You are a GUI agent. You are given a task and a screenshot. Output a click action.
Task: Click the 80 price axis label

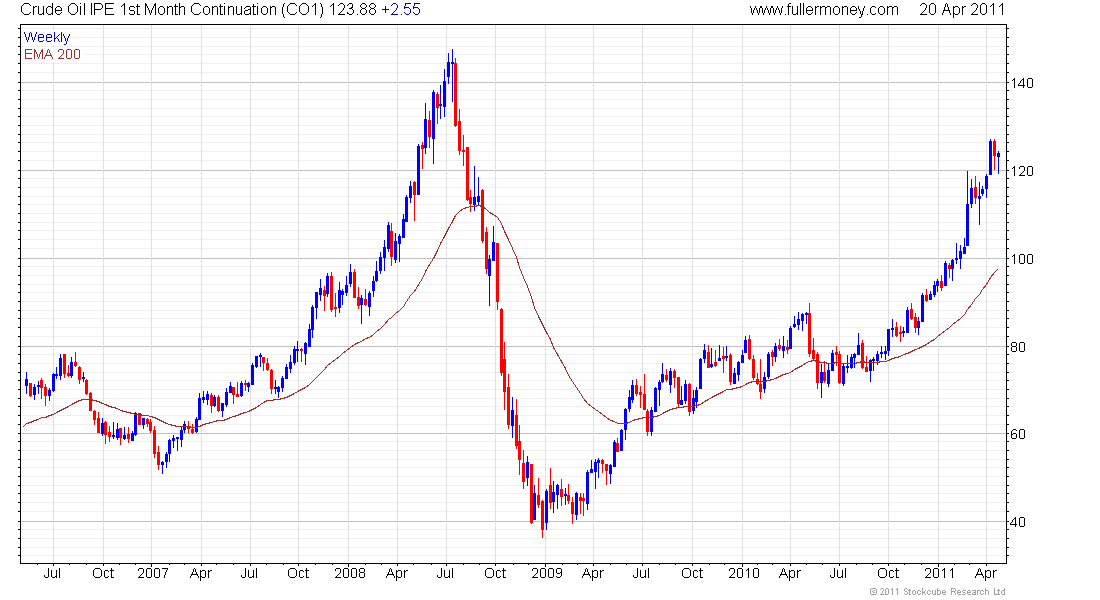(x=1018, y=347)
